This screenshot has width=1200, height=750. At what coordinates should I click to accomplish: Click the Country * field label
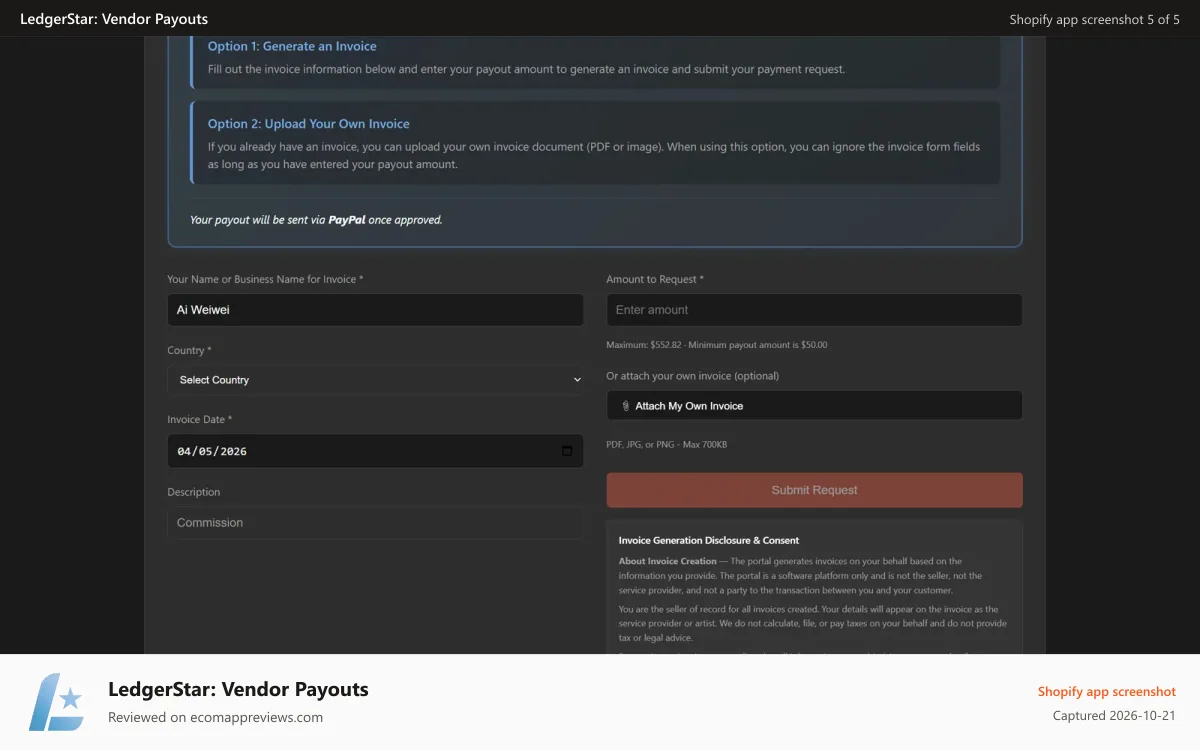(x=189, y=350)
